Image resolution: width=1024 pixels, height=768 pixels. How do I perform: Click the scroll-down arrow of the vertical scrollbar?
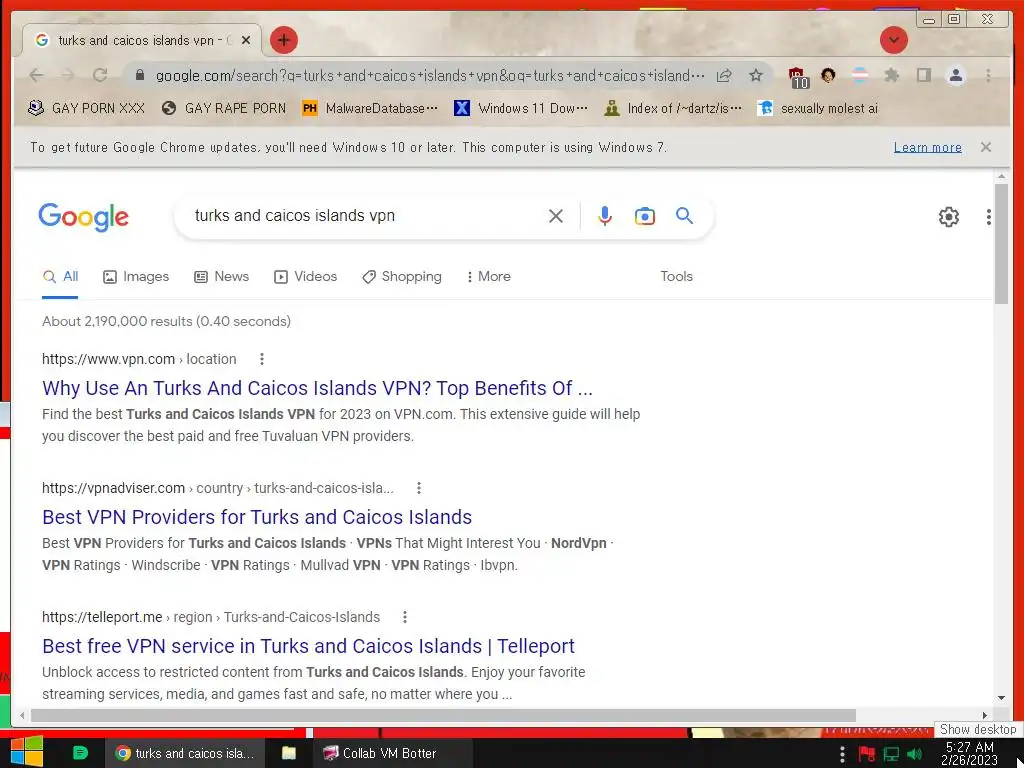[1001, 698]
